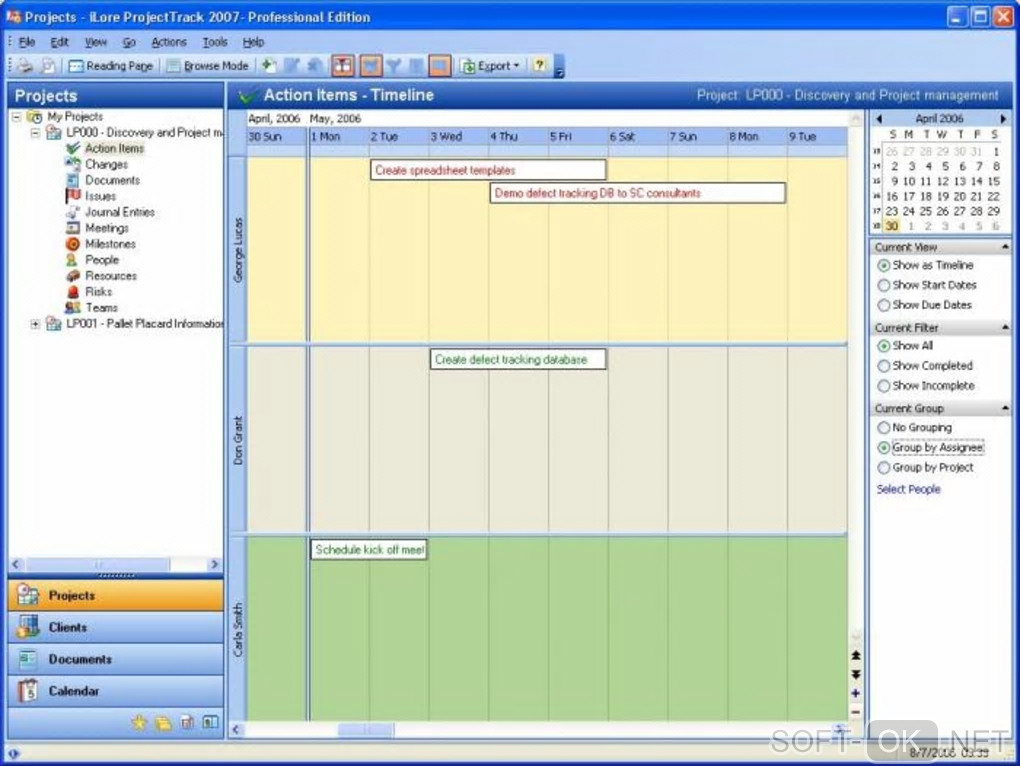Click the yellow star icon in the navigation footer
Viewport: 1020px width, 766px height.
point(139,722)
